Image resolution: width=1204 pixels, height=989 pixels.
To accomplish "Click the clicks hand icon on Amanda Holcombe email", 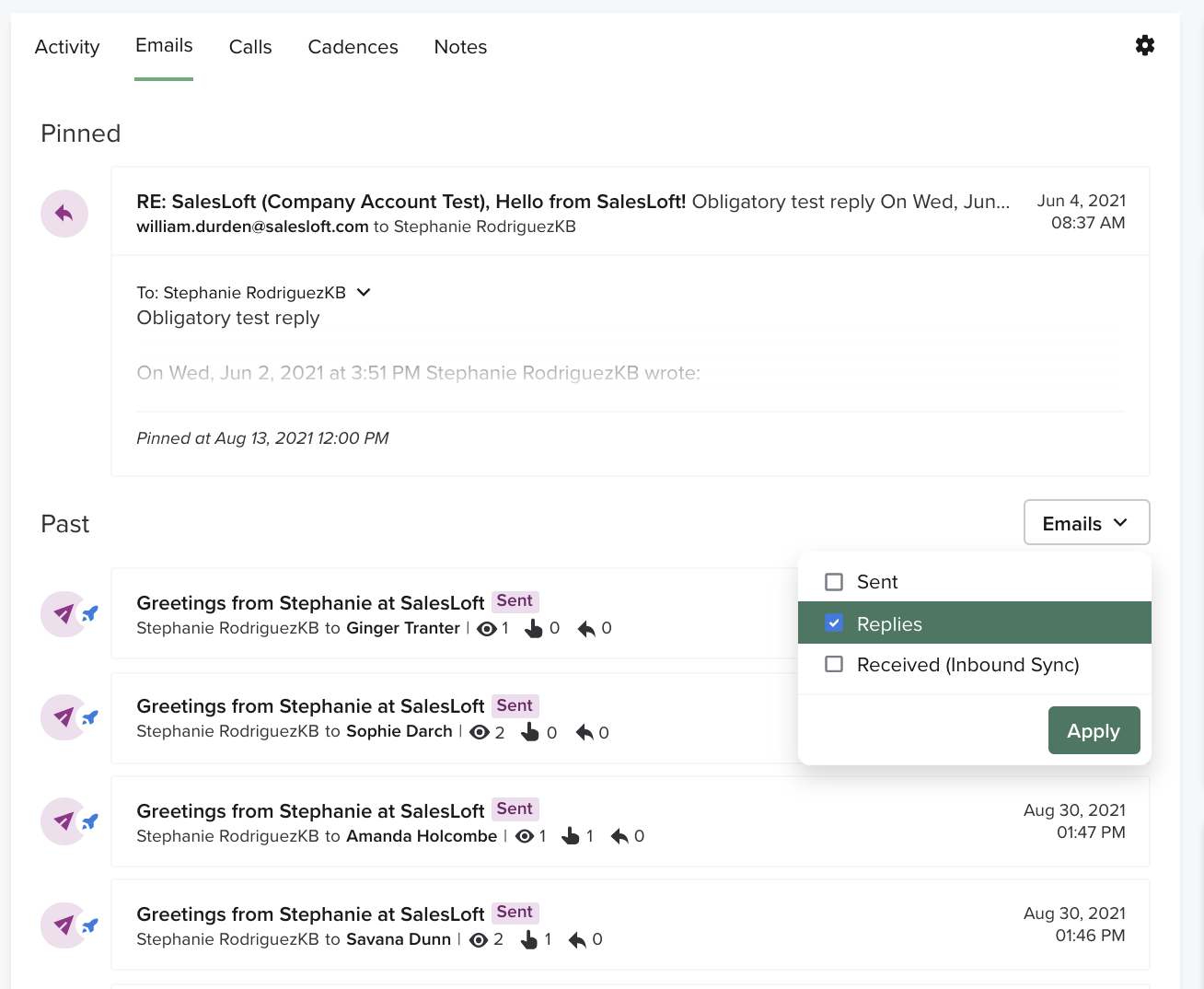I will (571, 835).
